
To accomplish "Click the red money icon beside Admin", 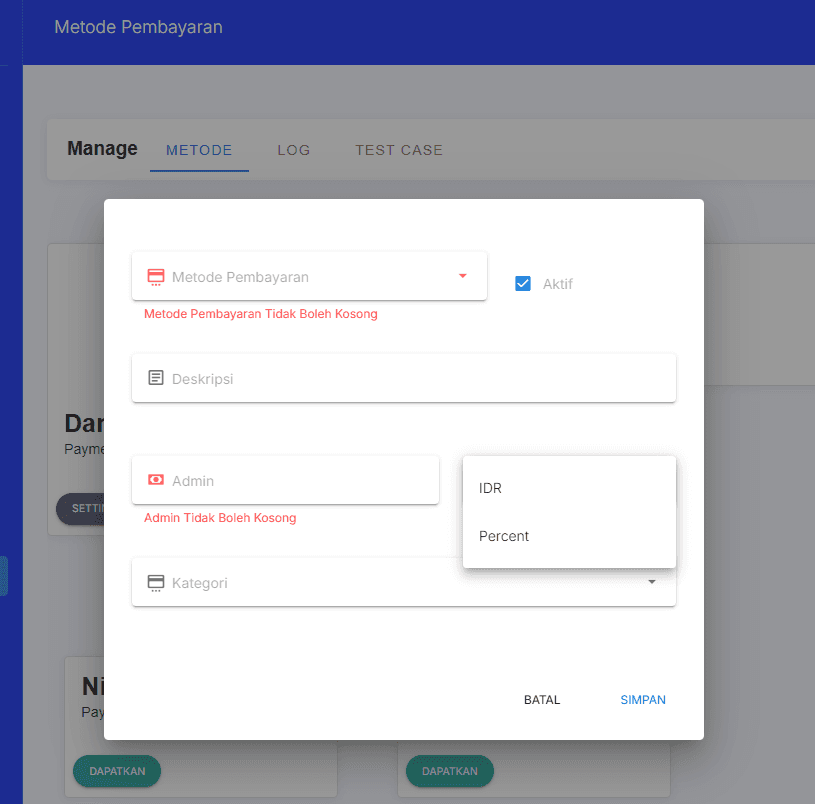I will (x=155, y=480).
